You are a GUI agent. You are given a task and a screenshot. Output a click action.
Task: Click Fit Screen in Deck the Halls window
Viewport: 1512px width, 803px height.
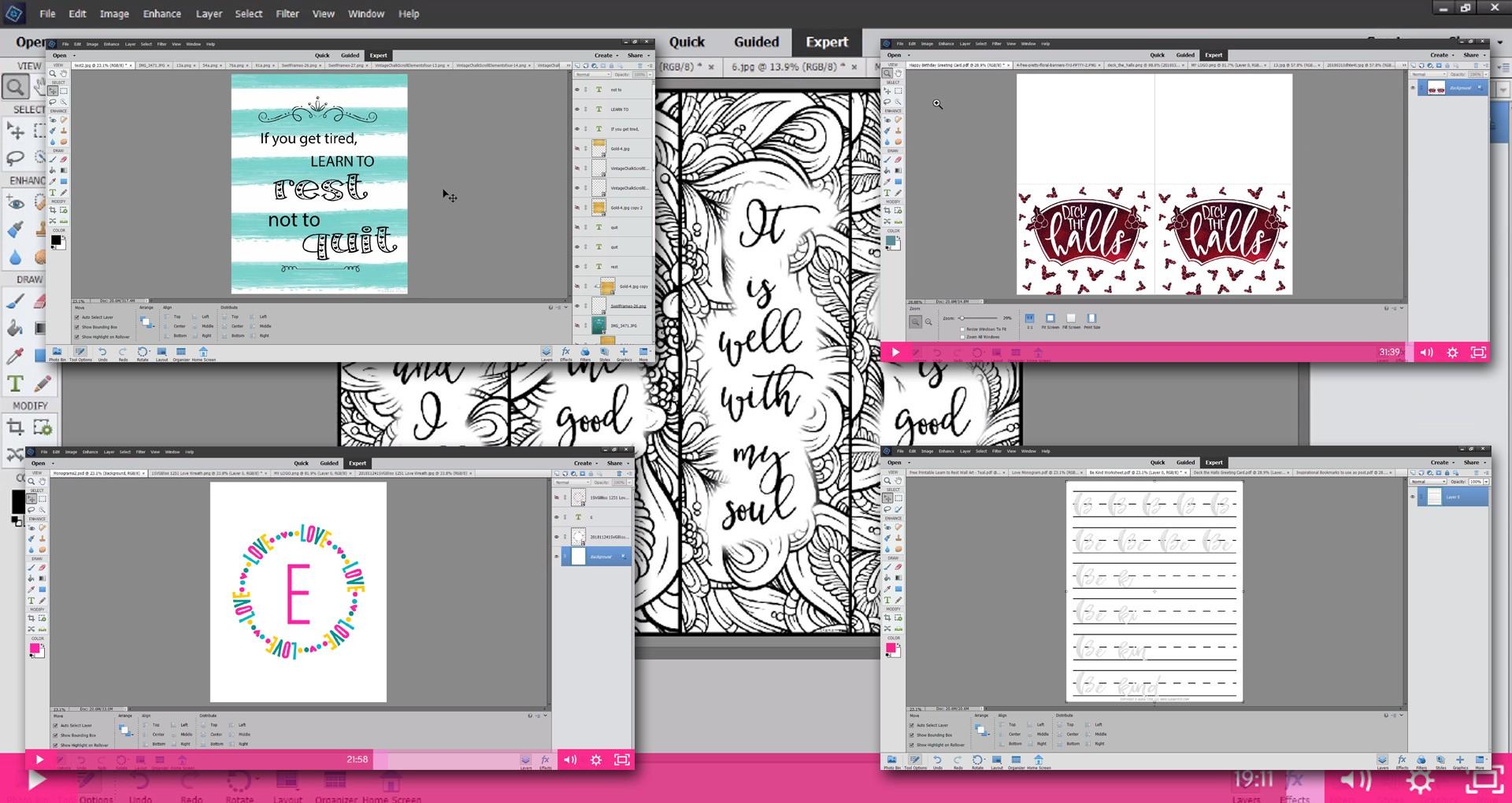[x=1050, y=321]
